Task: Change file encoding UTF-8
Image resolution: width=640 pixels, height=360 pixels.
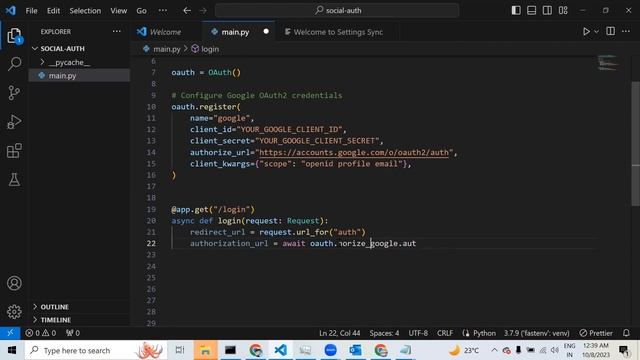Action: tap(418, 333)
